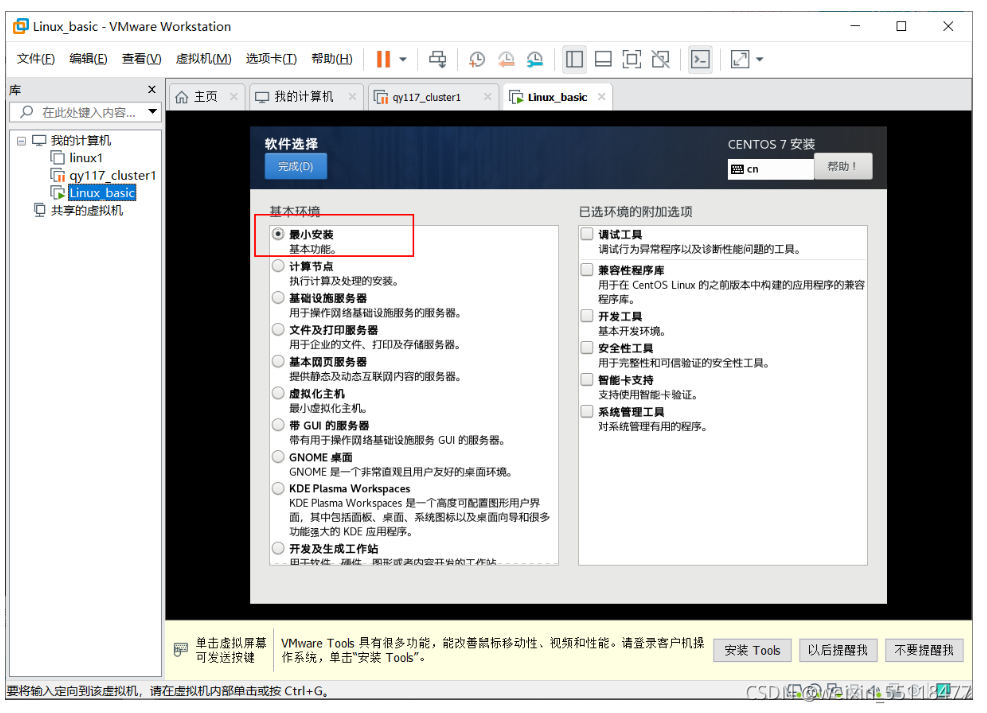The height and width of the screenshot is (713, 987).
Task: Check the 兼容性程序库 checkbox
Action: click(587, 269)
